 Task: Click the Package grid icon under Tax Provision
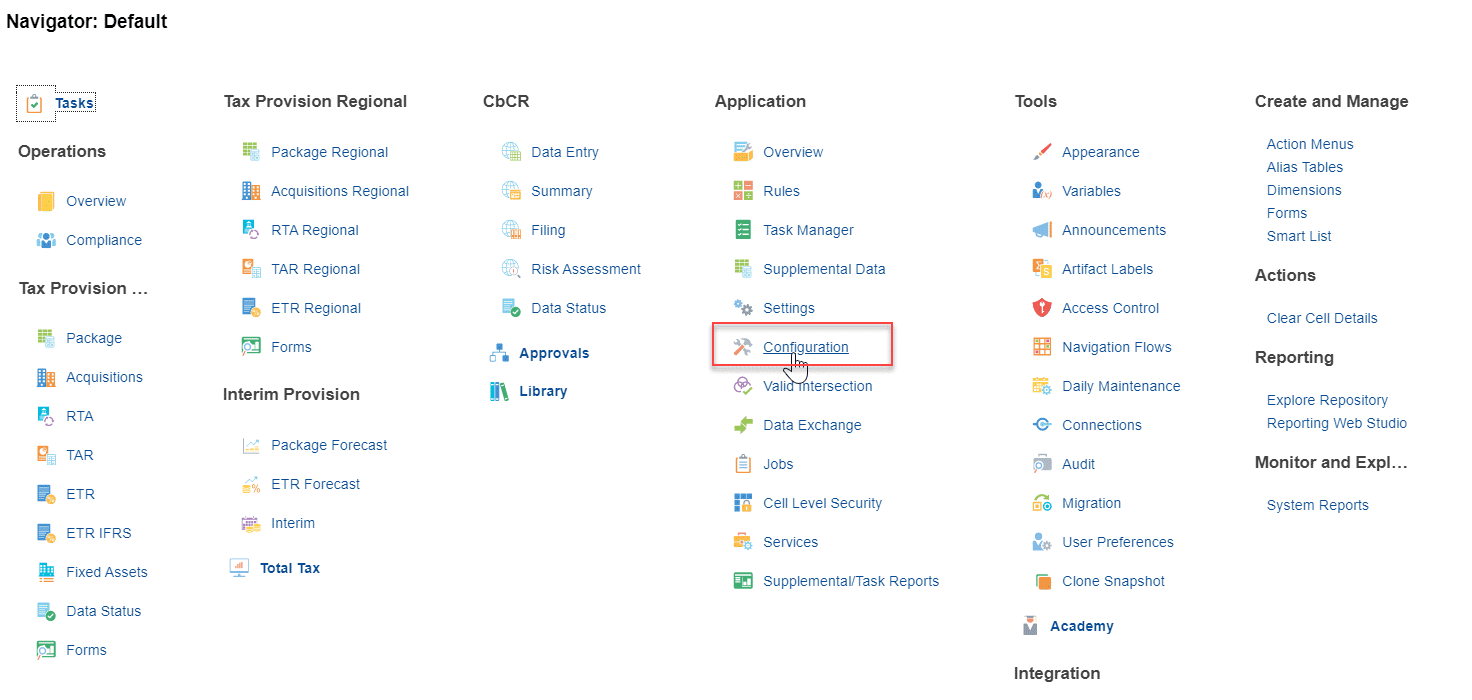coord(46,338)
